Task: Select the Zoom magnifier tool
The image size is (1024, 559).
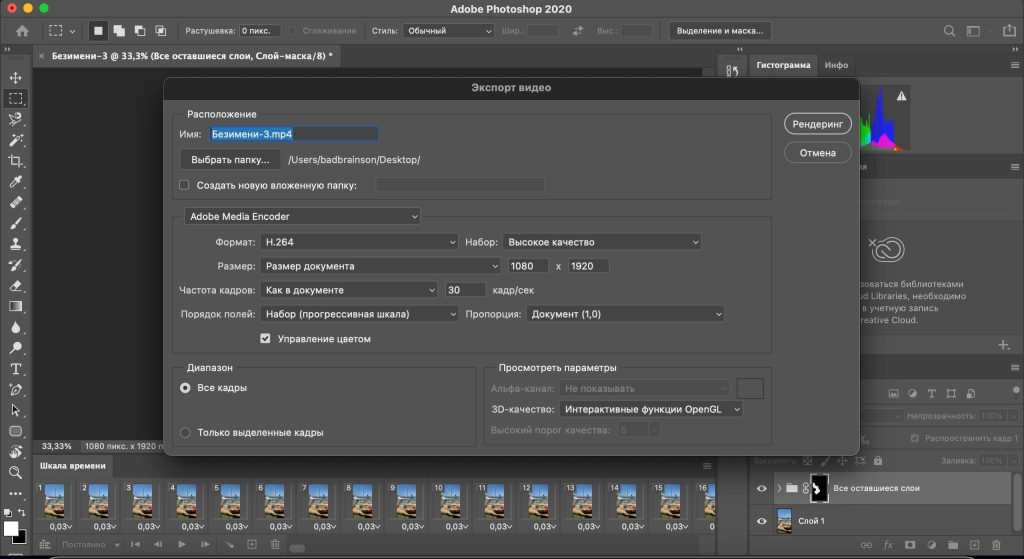Action: [15, 472]
